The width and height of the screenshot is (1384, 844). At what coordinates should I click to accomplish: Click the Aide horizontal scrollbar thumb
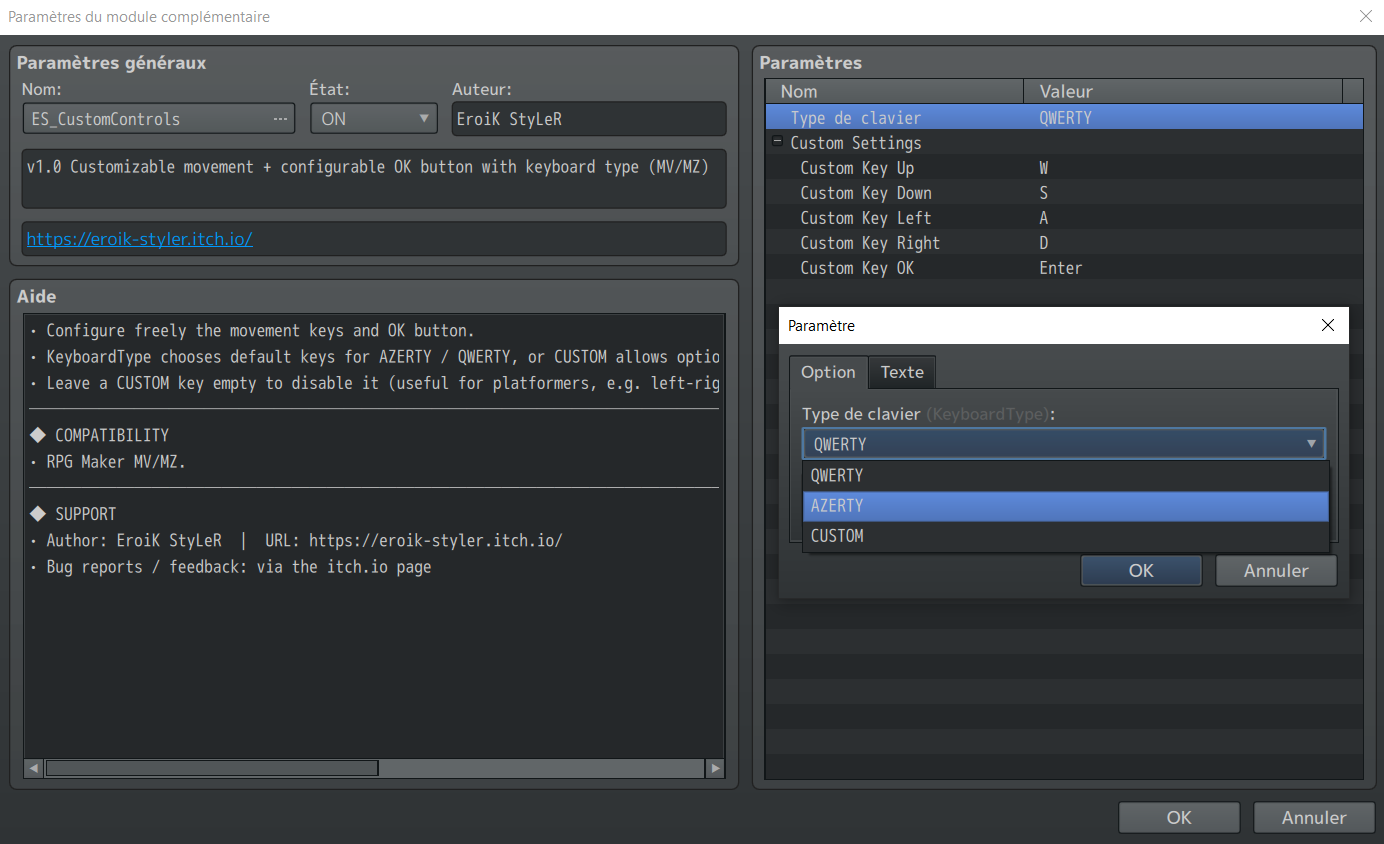[x=212, y=768]
